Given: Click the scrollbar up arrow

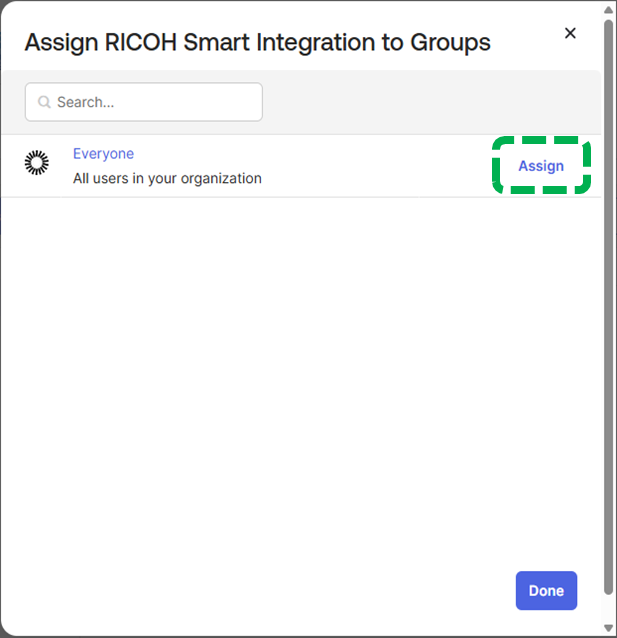Looking at the screenshot, I should coord(609,9).
